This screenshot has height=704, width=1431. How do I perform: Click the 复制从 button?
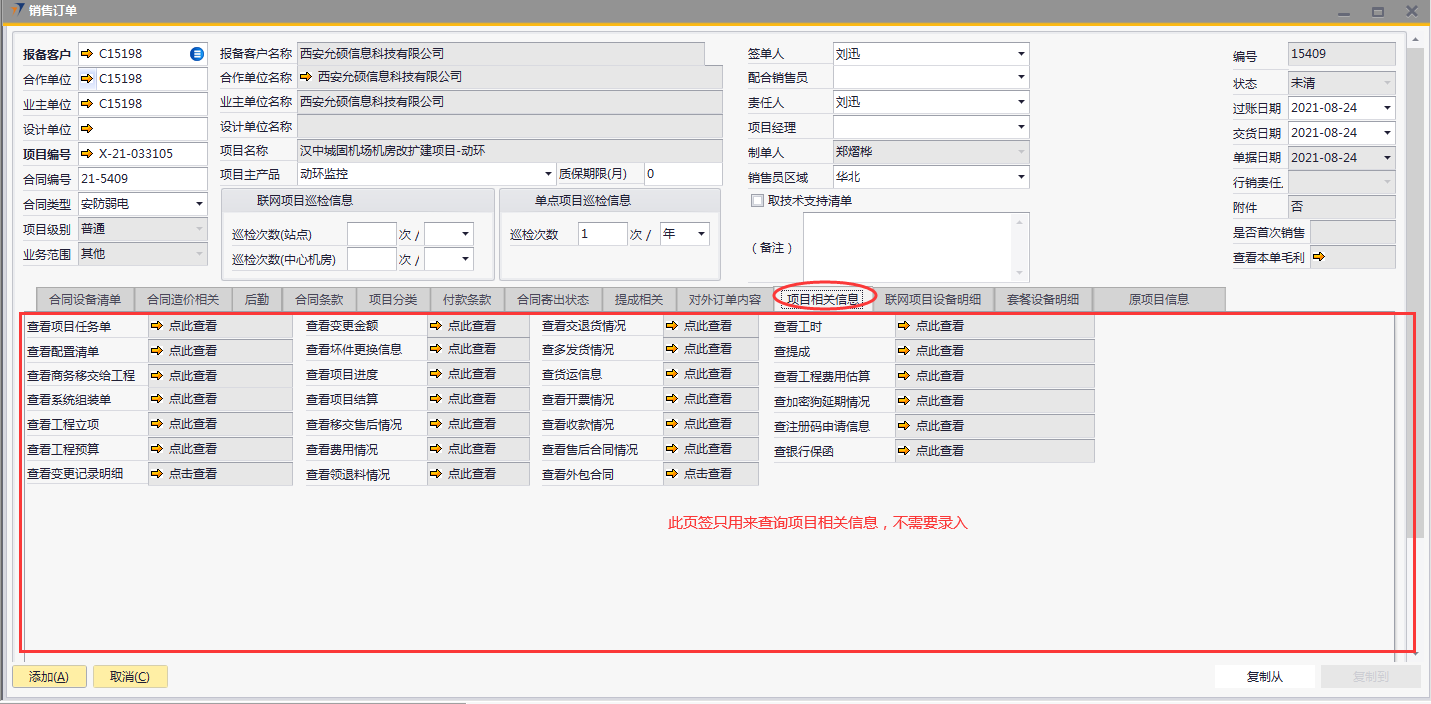click(1264, 677)
